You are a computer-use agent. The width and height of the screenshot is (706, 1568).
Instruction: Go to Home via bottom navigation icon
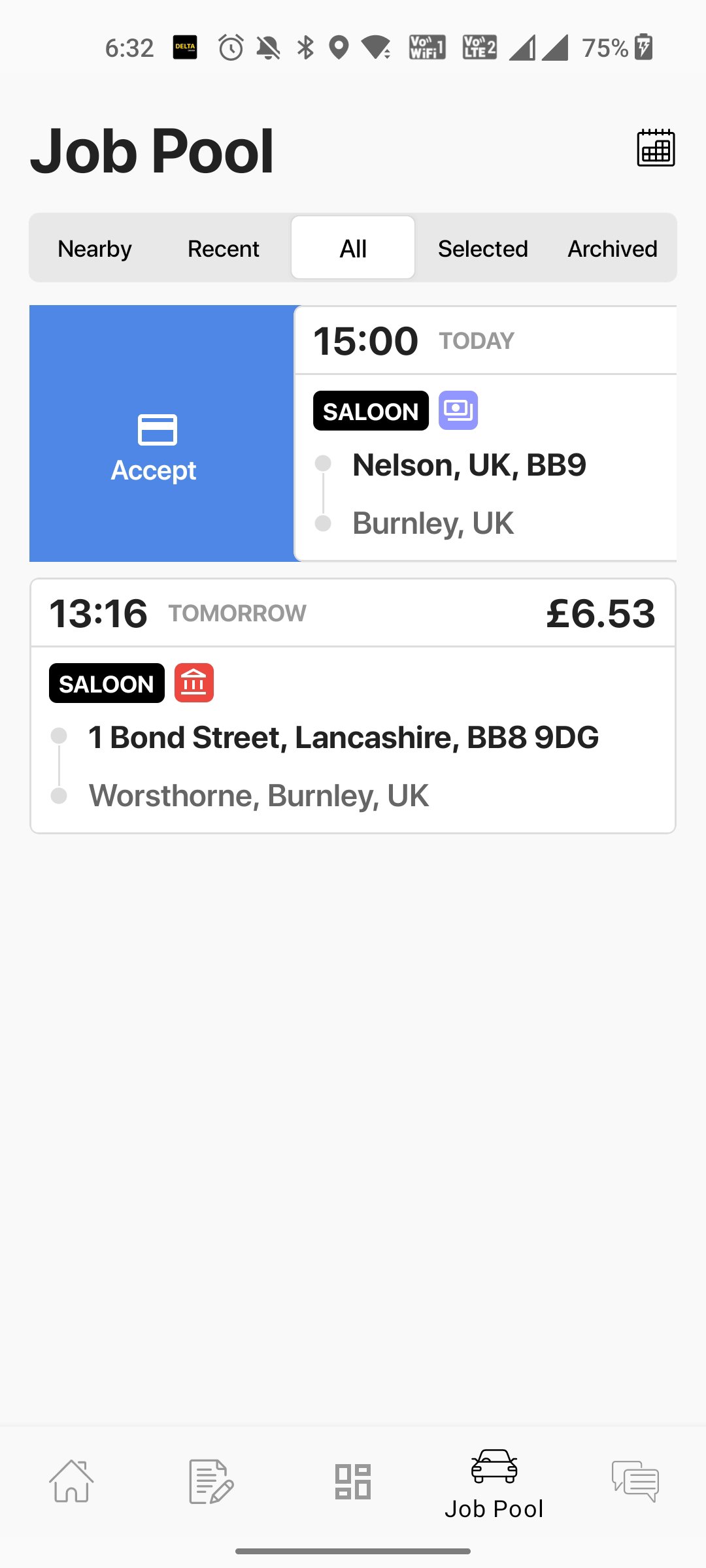point(71,1481)
